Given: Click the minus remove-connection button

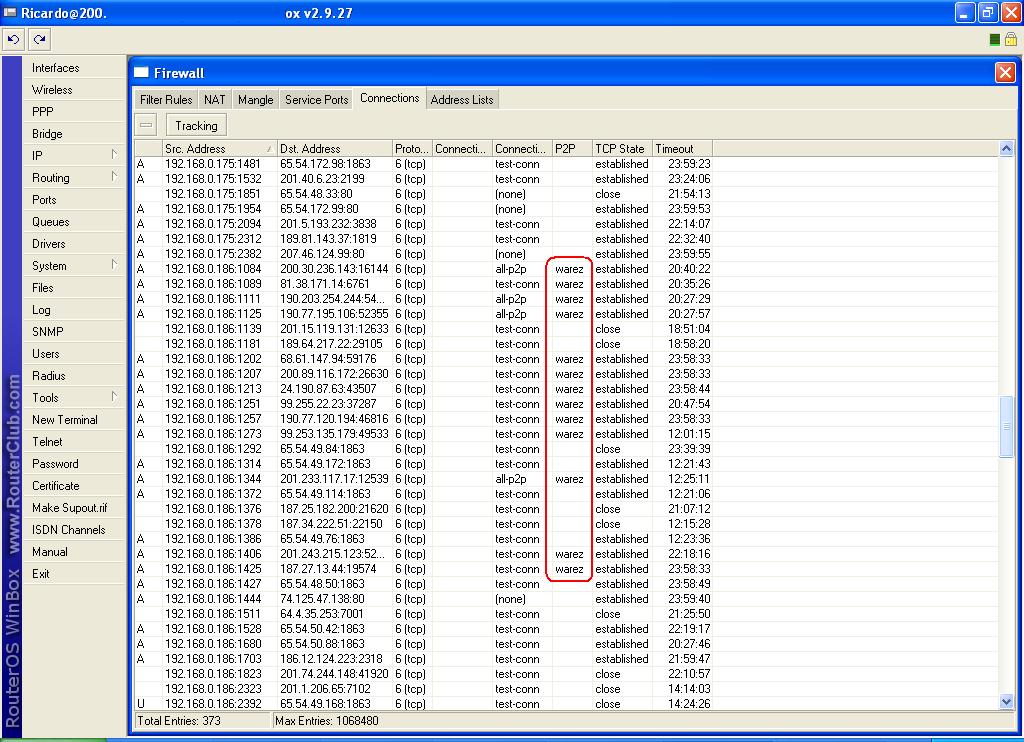Looking at the screenshot, I should tap(146, 125).
